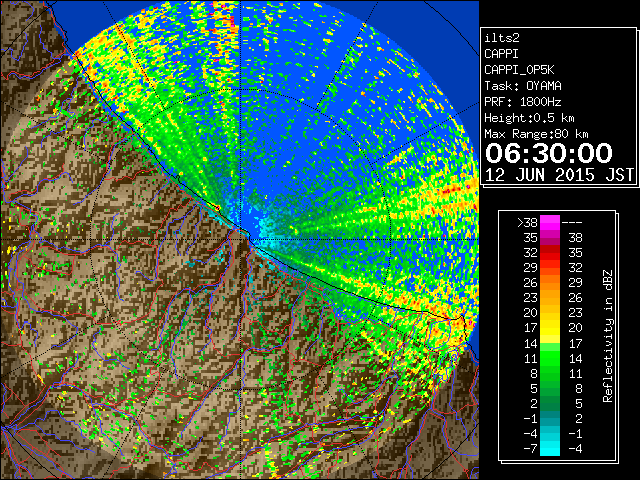
Task: Click the Reflectivity in dBZ axis label
Action: (x=607, y=336)
